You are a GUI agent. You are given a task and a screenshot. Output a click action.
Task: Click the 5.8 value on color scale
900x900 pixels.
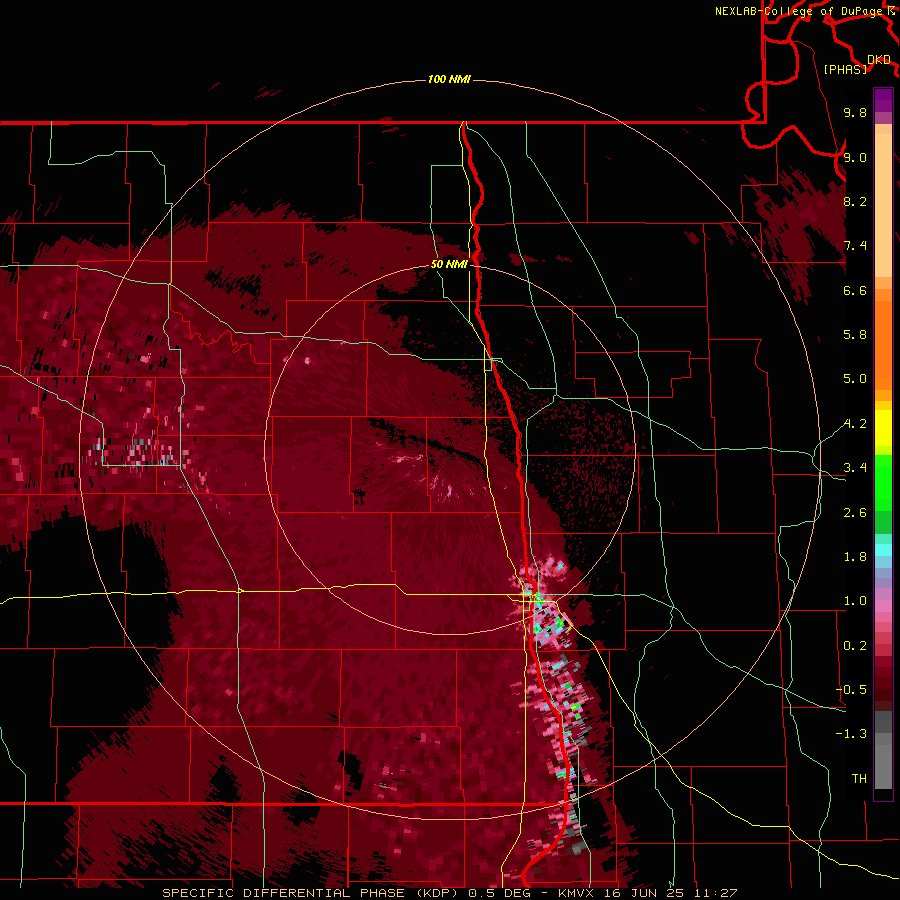pos(855,335)
